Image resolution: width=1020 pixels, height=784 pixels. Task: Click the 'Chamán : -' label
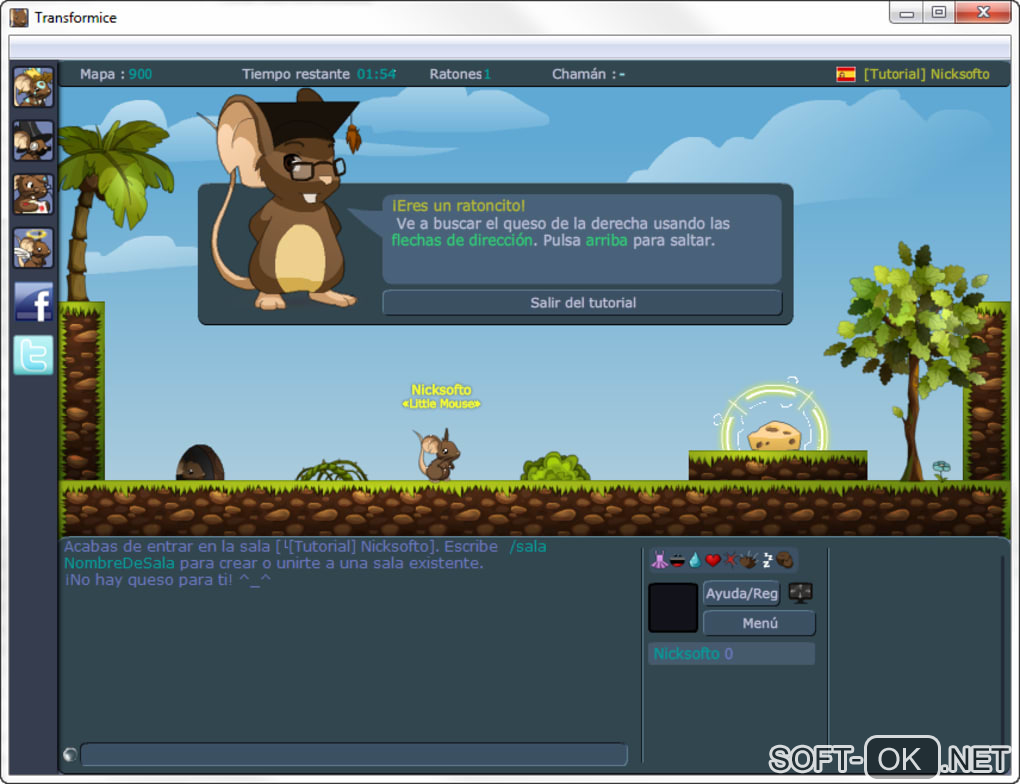pos(589,74)
